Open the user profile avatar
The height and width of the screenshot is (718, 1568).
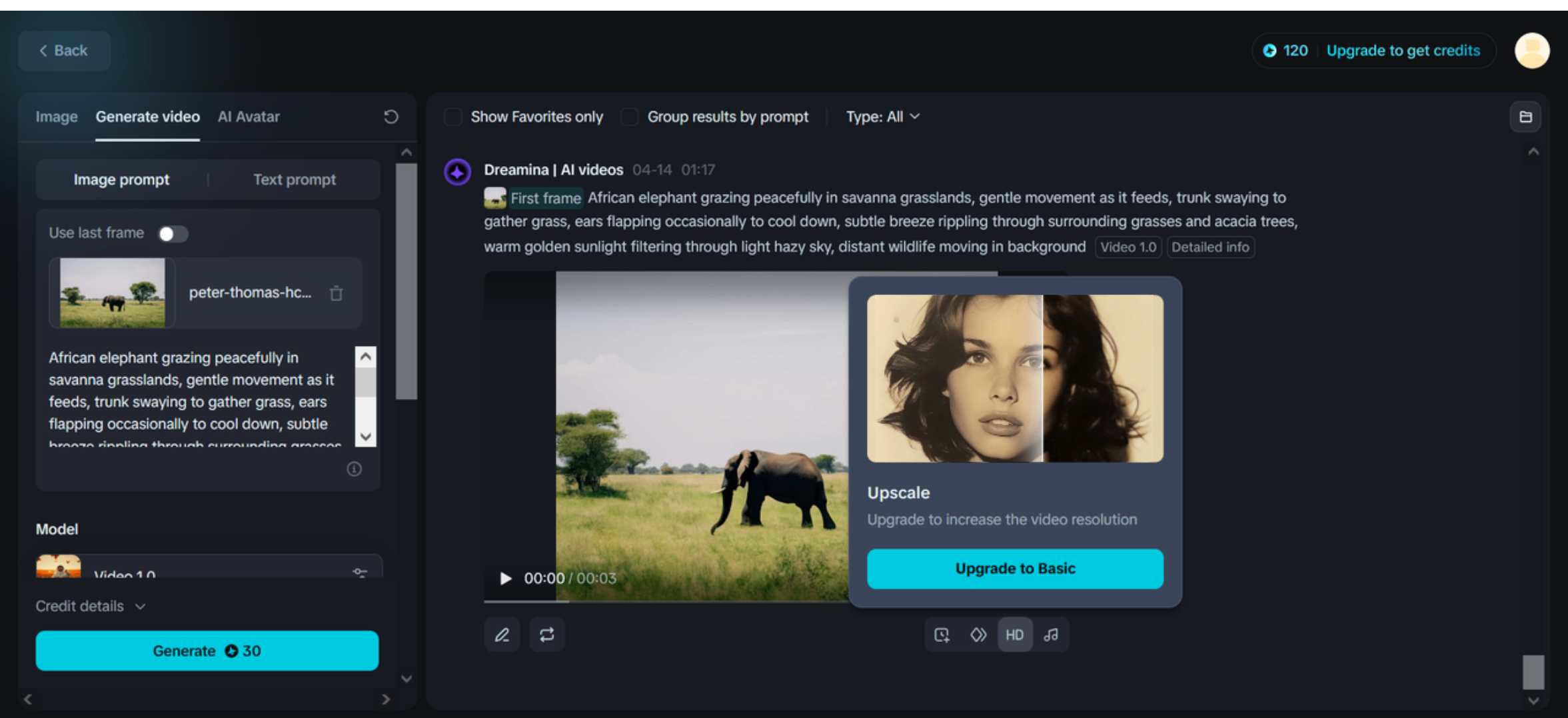point(1532,51)
